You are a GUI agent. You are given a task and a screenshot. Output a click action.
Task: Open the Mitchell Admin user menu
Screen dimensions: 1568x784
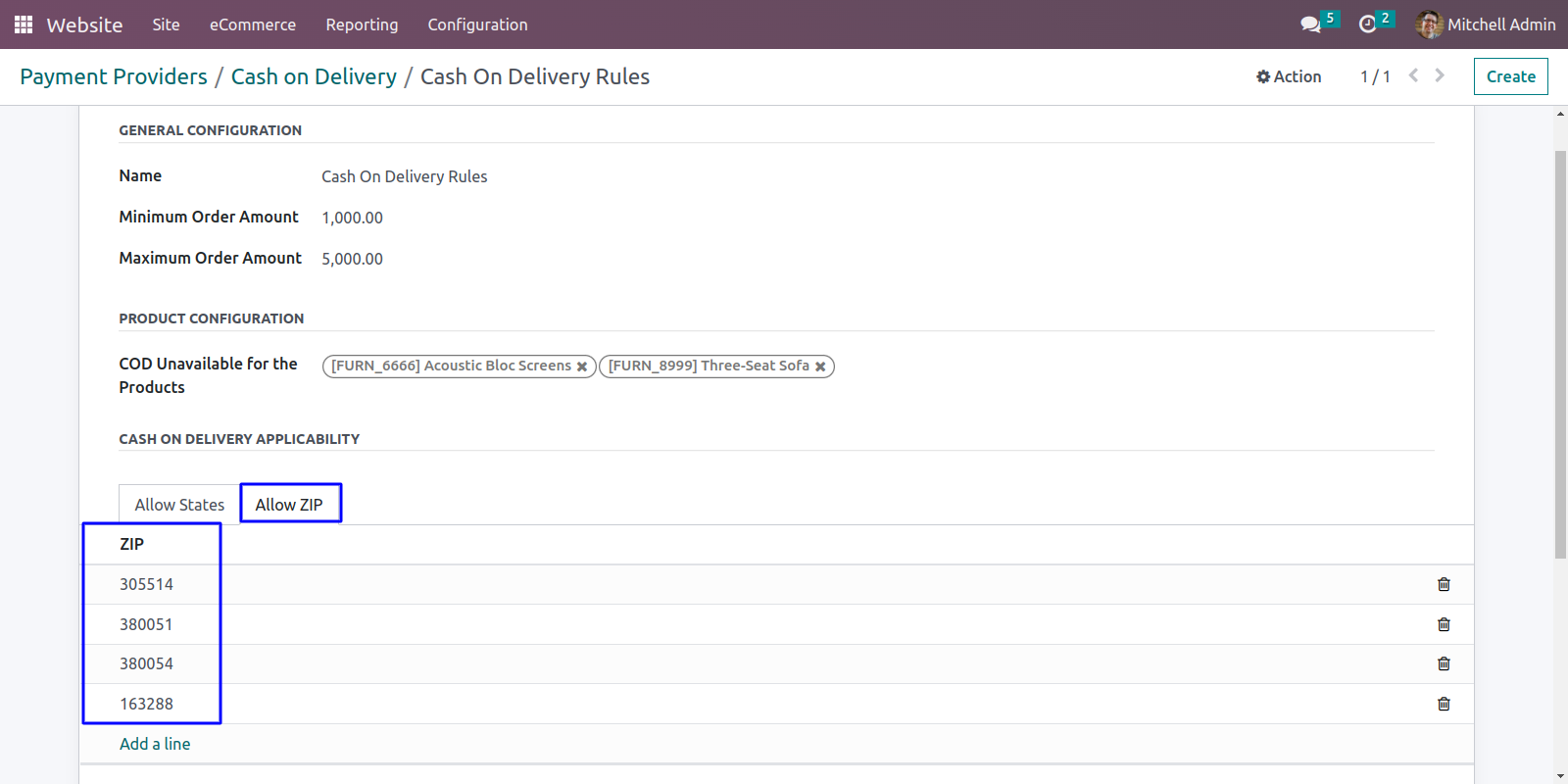1486,24
